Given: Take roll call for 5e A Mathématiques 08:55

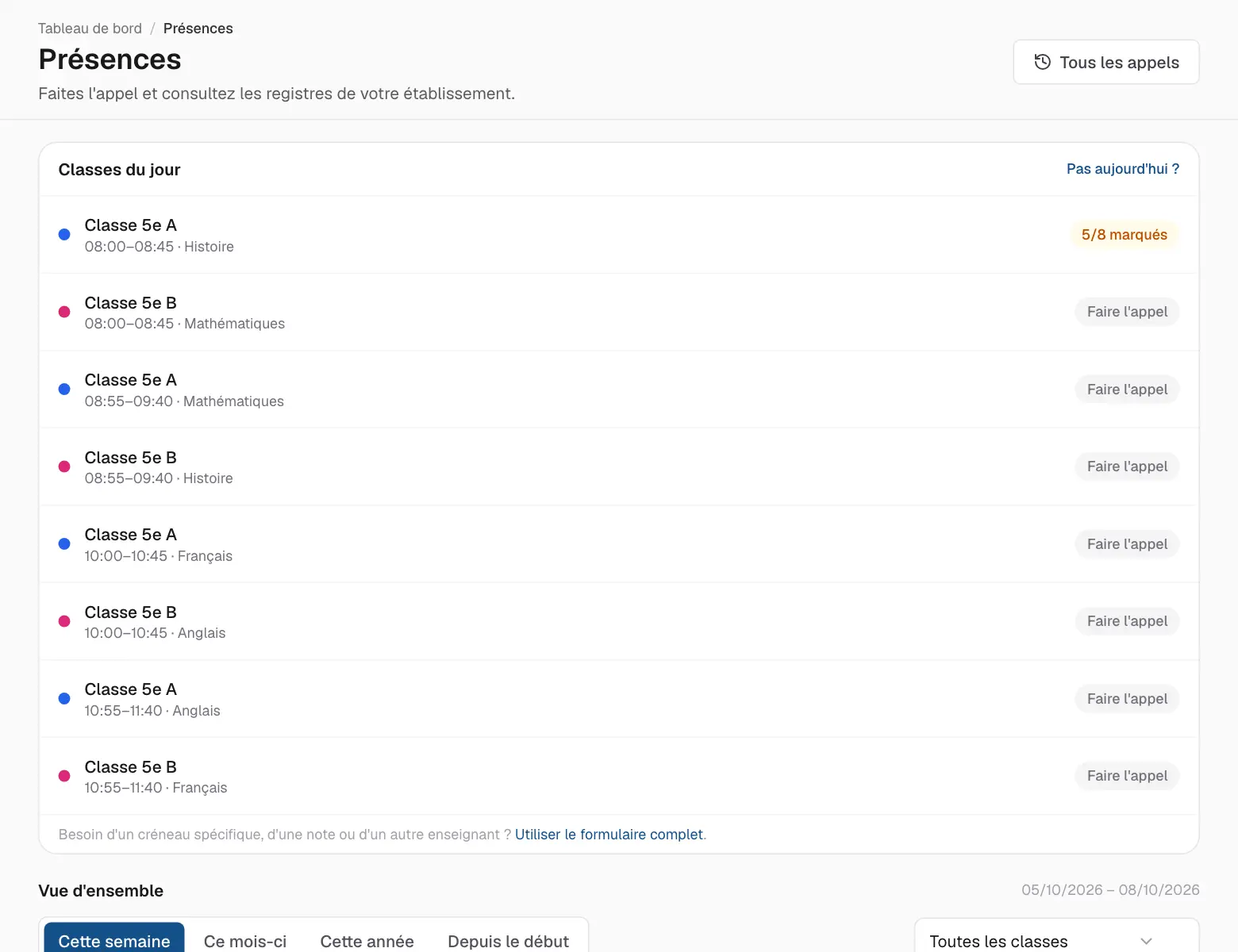Looking at the screenshot, I should [x=1127, y=390].
